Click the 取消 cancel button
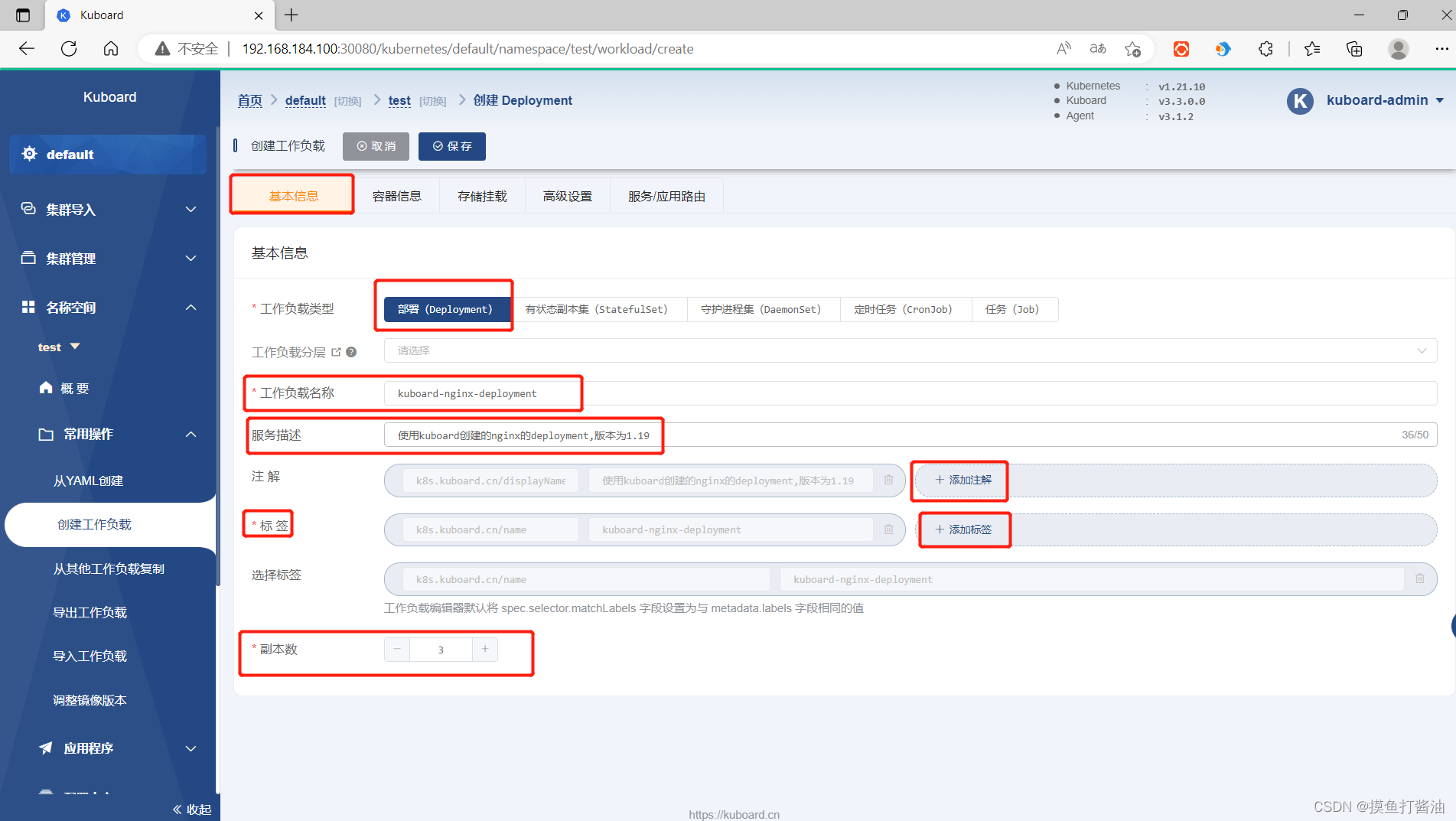 [x=376, y=146]
